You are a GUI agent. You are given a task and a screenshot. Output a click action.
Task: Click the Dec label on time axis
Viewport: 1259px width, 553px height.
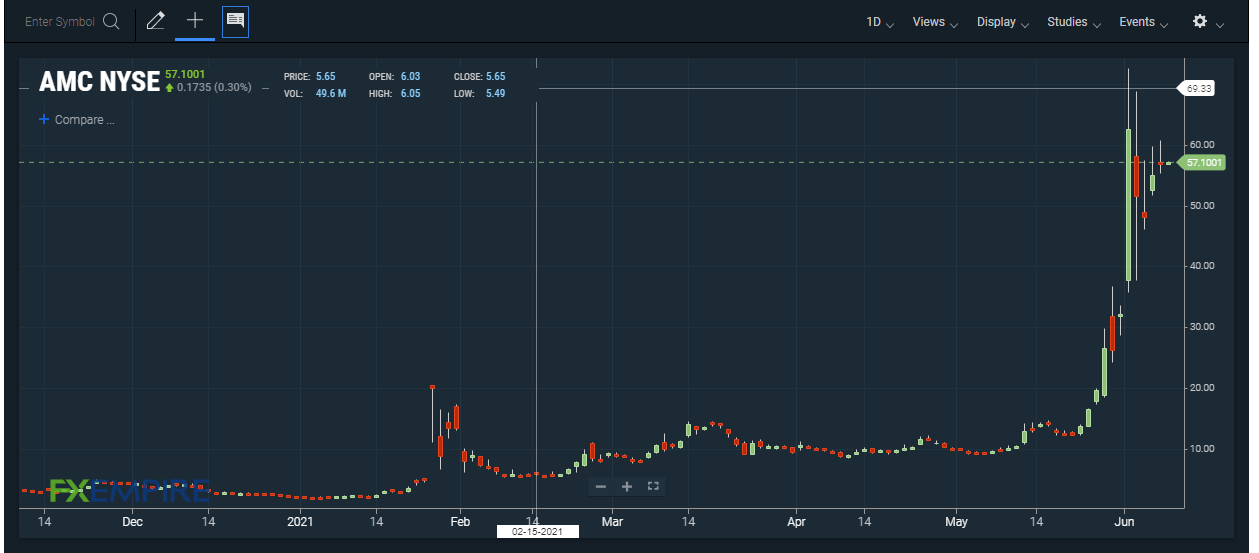[x=132, y=521]
